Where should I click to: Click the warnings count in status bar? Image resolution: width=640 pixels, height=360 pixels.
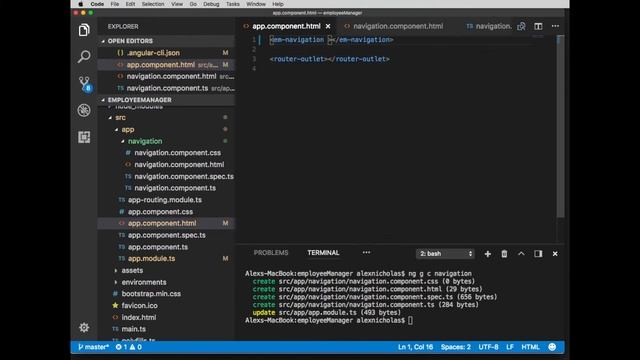(136, 347)
